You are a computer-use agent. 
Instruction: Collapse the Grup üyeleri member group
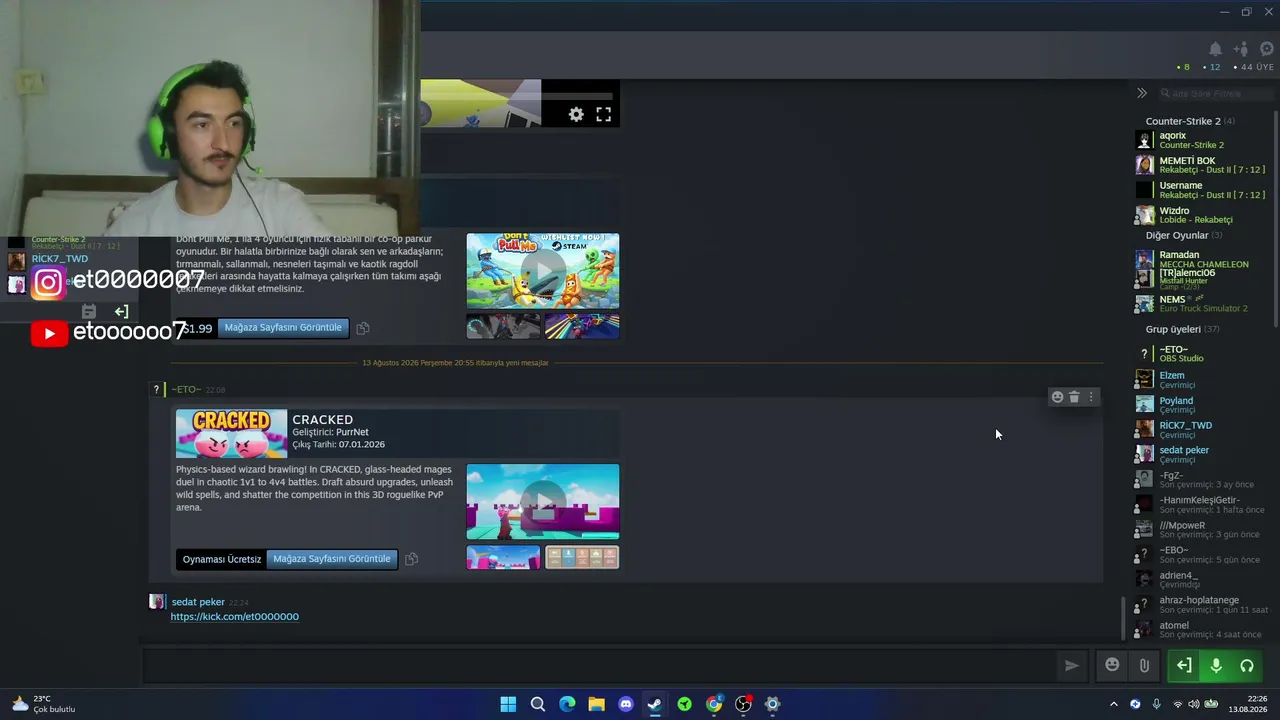pos(1182,329)
